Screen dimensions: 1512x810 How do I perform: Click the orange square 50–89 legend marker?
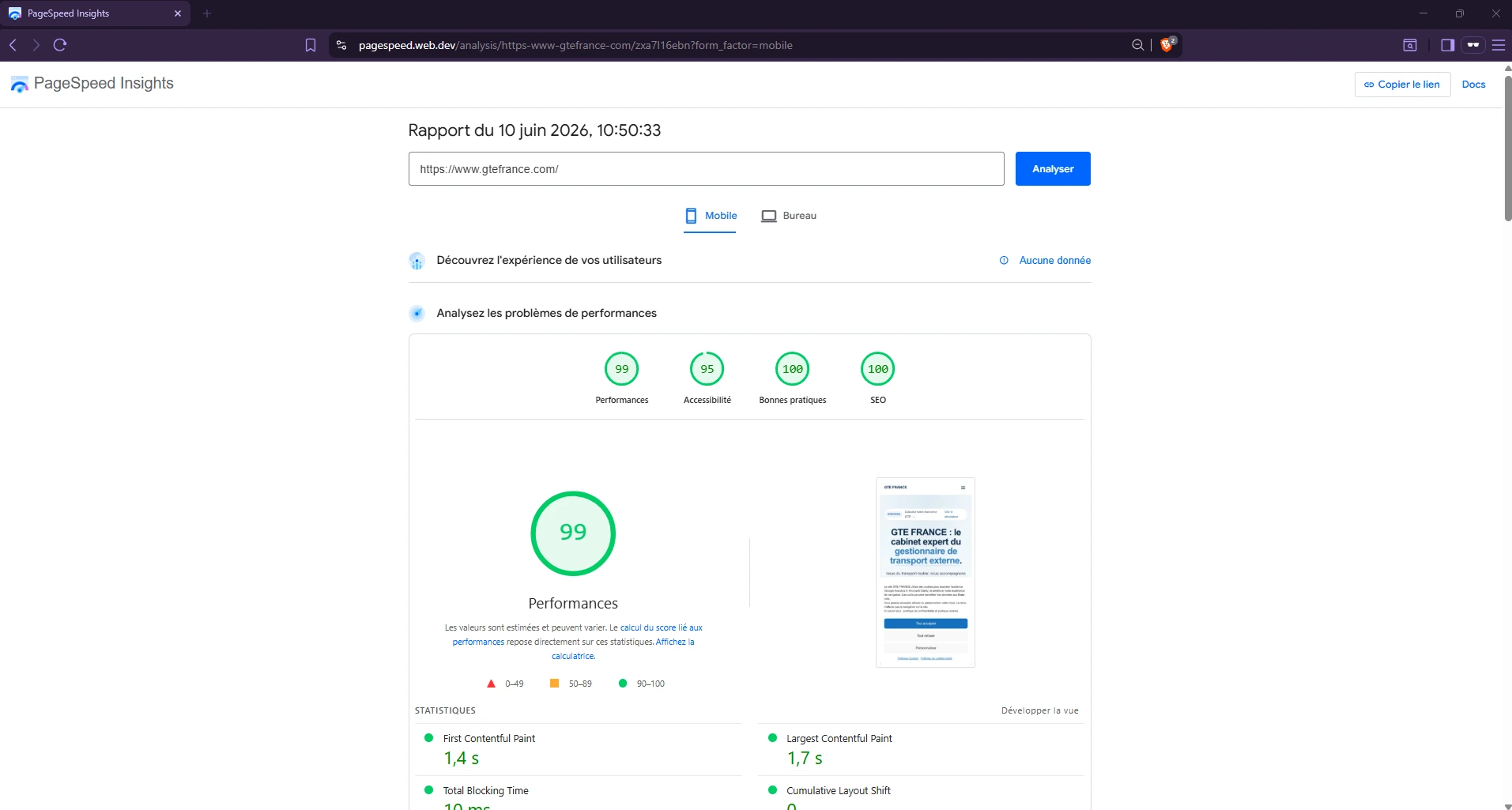pyautogui.click(x=555, y=684)
